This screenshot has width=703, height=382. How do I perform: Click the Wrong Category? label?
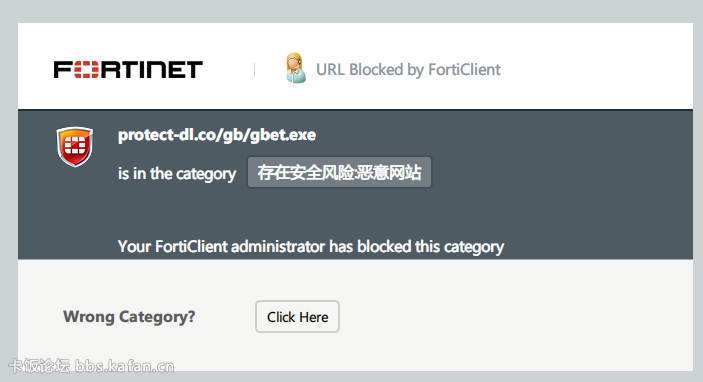129,317
